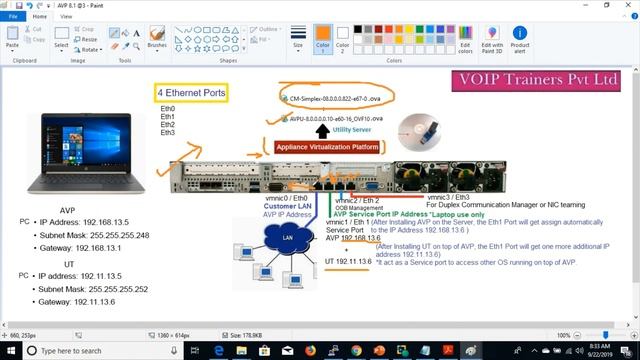Expand the Select dropdown arrow
Image resolution: width=640 pixels, height=360 pixels.
pyautogui.click(x=61, y=51)
